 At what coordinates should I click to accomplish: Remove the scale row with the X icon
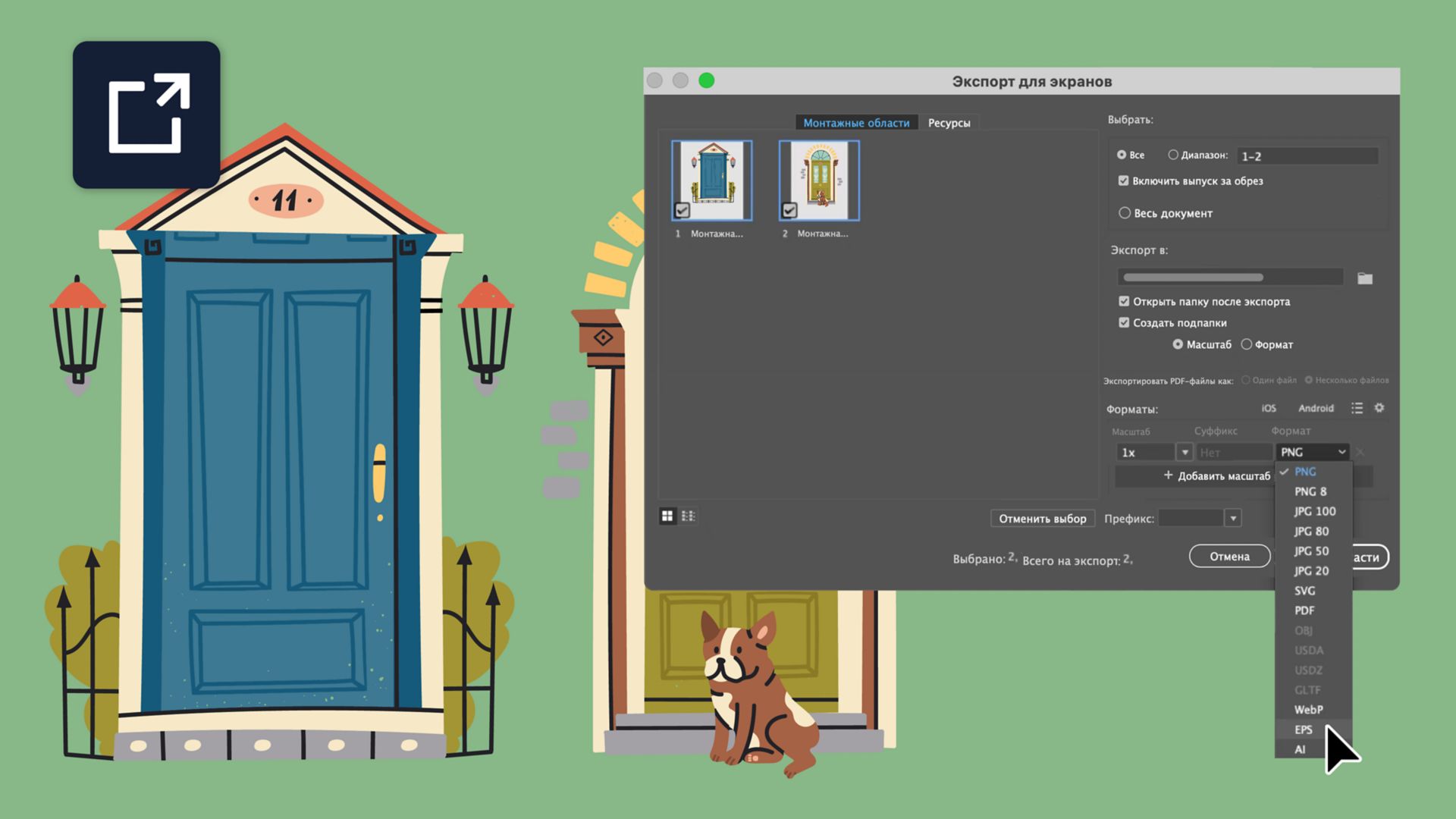tap(1360, 453)
